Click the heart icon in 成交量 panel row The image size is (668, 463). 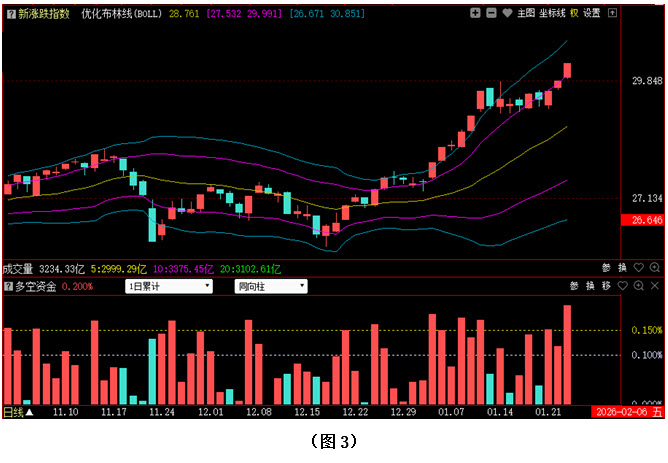638,268
